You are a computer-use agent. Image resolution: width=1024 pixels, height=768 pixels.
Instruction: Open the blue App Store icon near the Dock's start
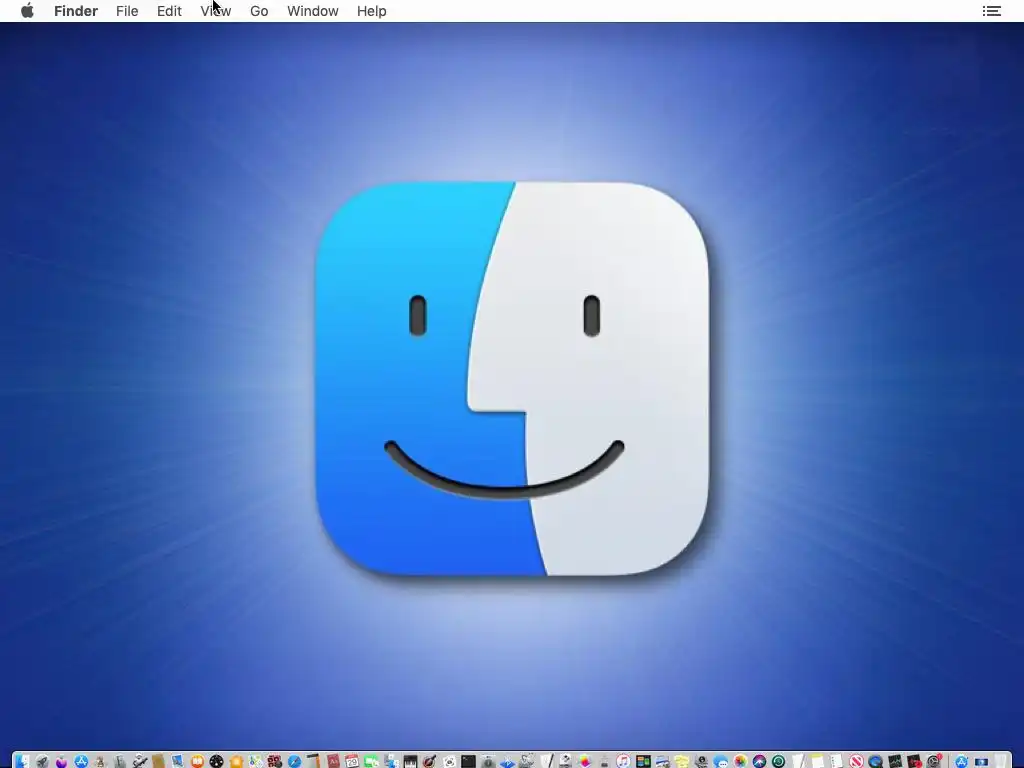point(81,761)
